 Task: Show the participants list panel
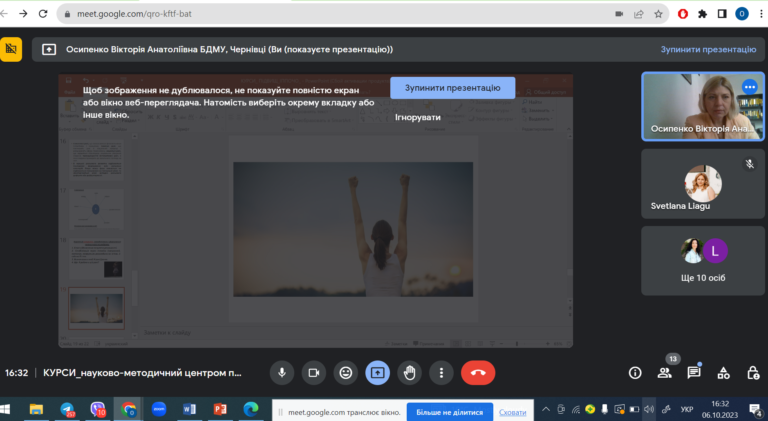(664, 372)
